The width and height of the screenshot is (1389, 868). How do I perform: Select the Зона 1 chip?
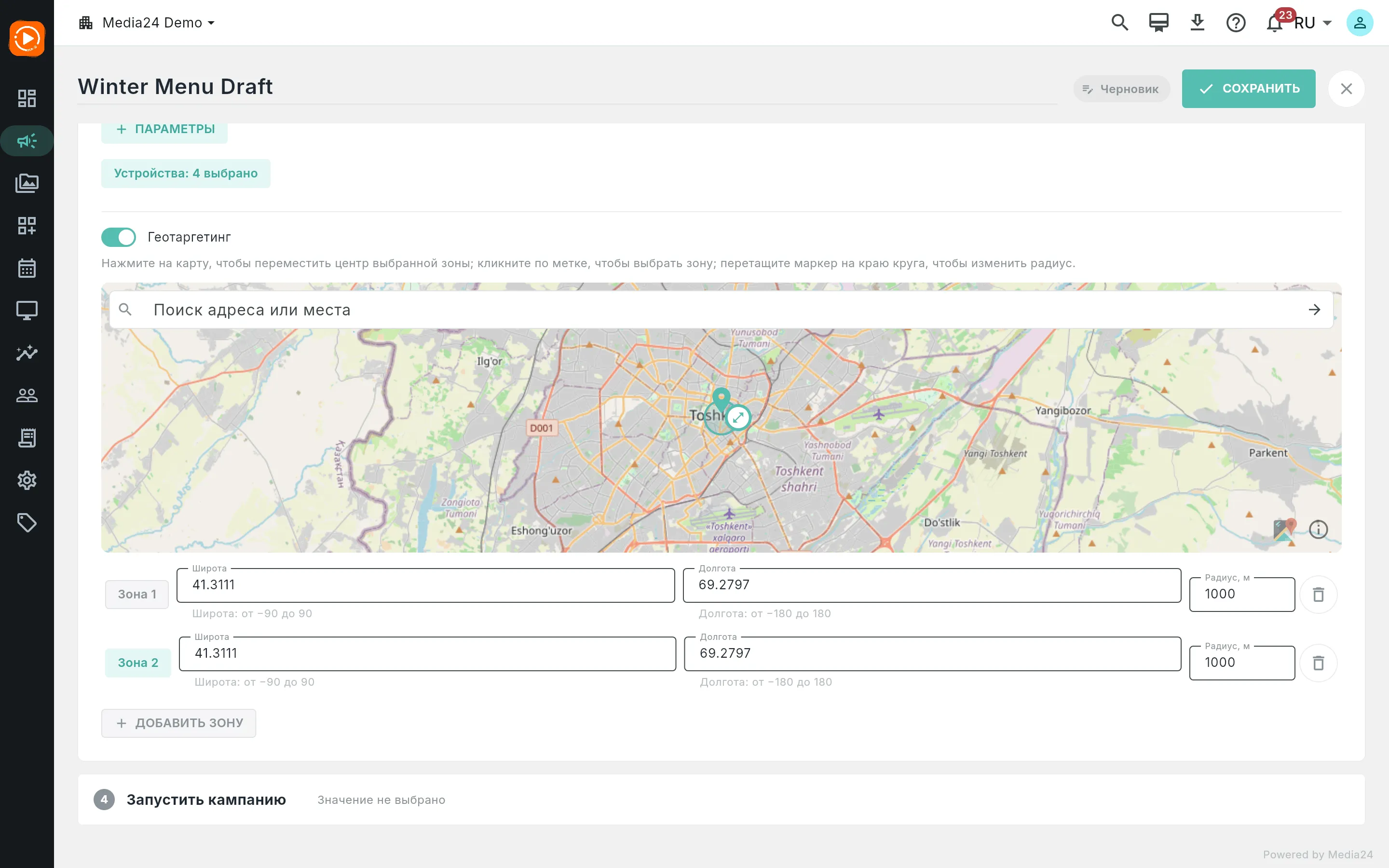point(137,594)
